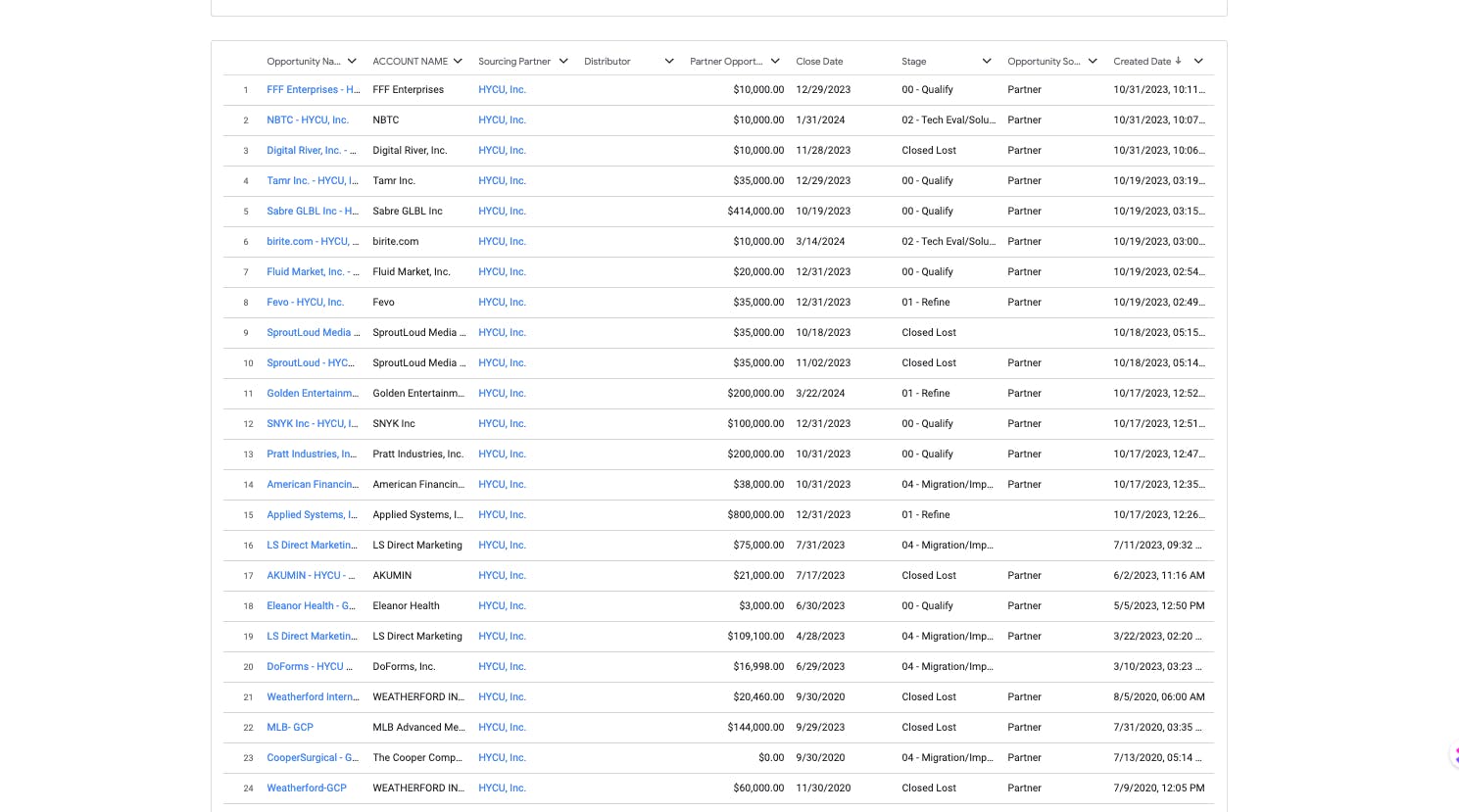Image resolution: width=1459 pixels, height=812 pixels.
Task: Select close date 3/22/2024 cell
Action: coord(820,393)
